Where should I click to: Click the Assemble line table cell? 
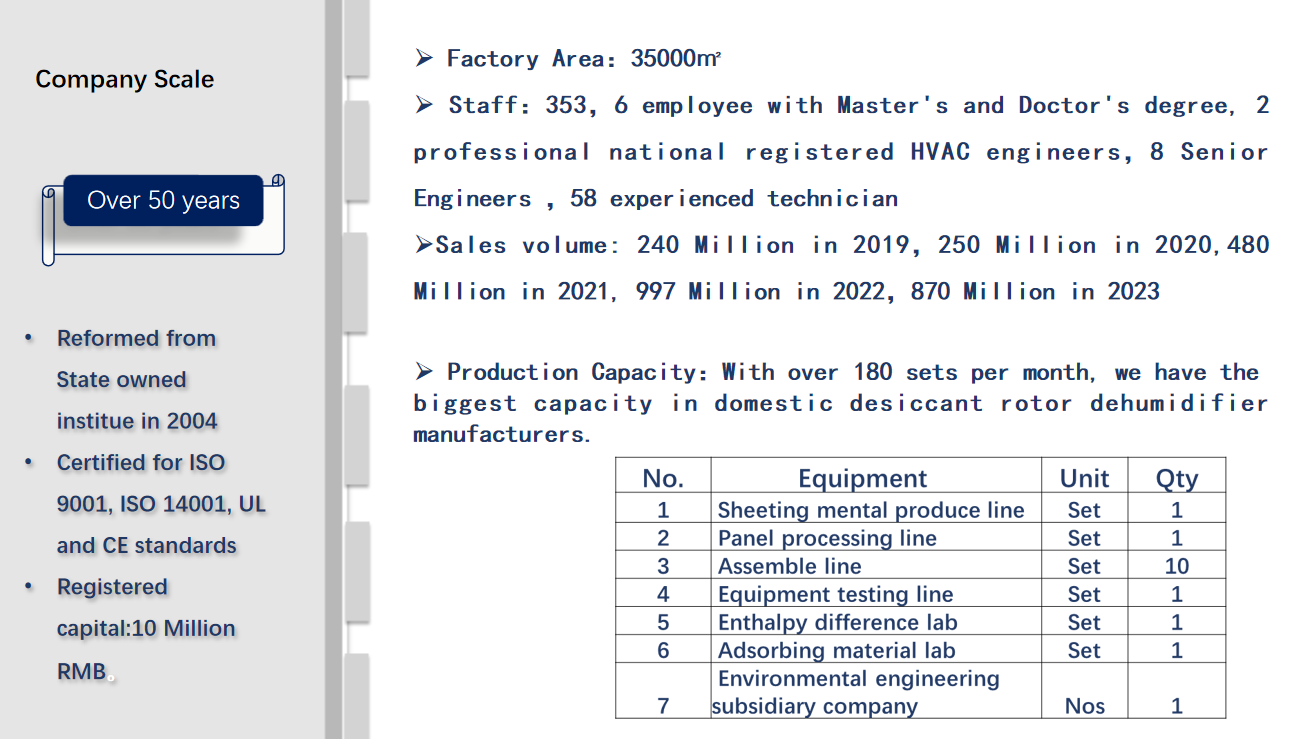pos(789,566)
